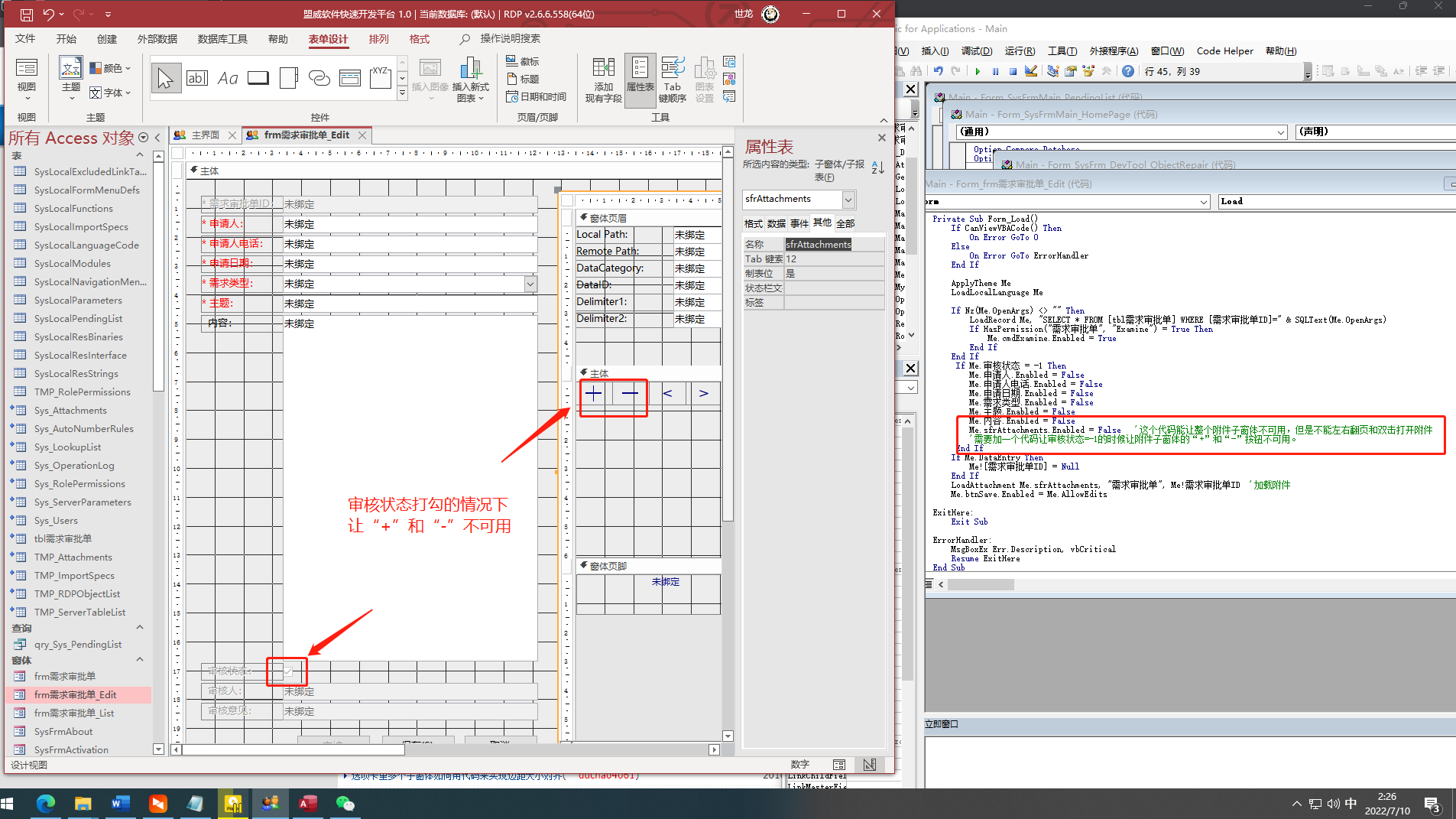
Task: Open Word from the taskbar
Action: point(120,803)
